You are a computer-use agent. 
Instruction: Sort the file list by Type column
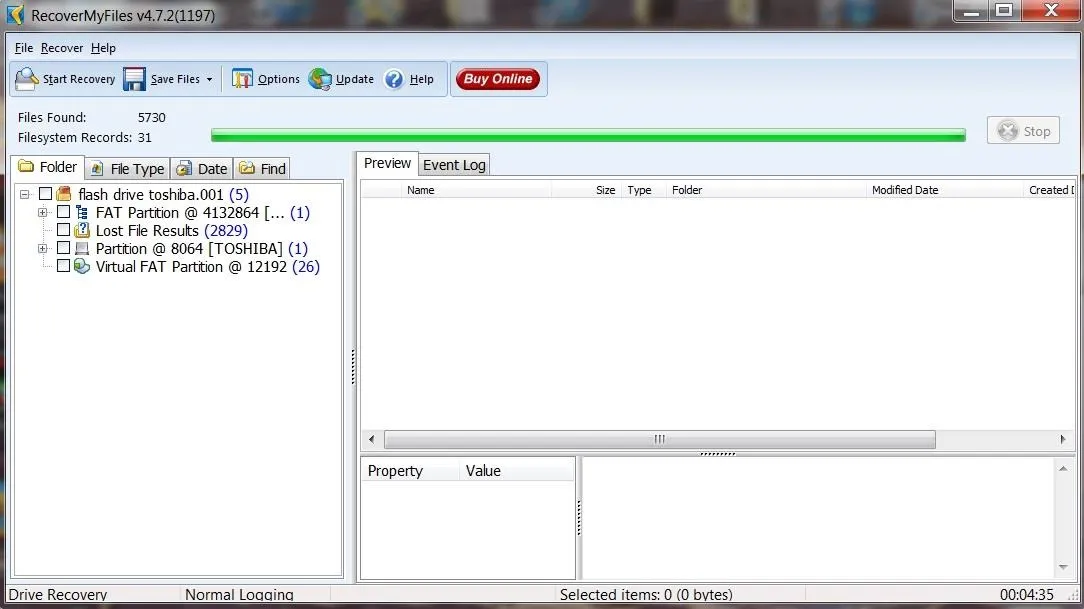tap(644, 190)
